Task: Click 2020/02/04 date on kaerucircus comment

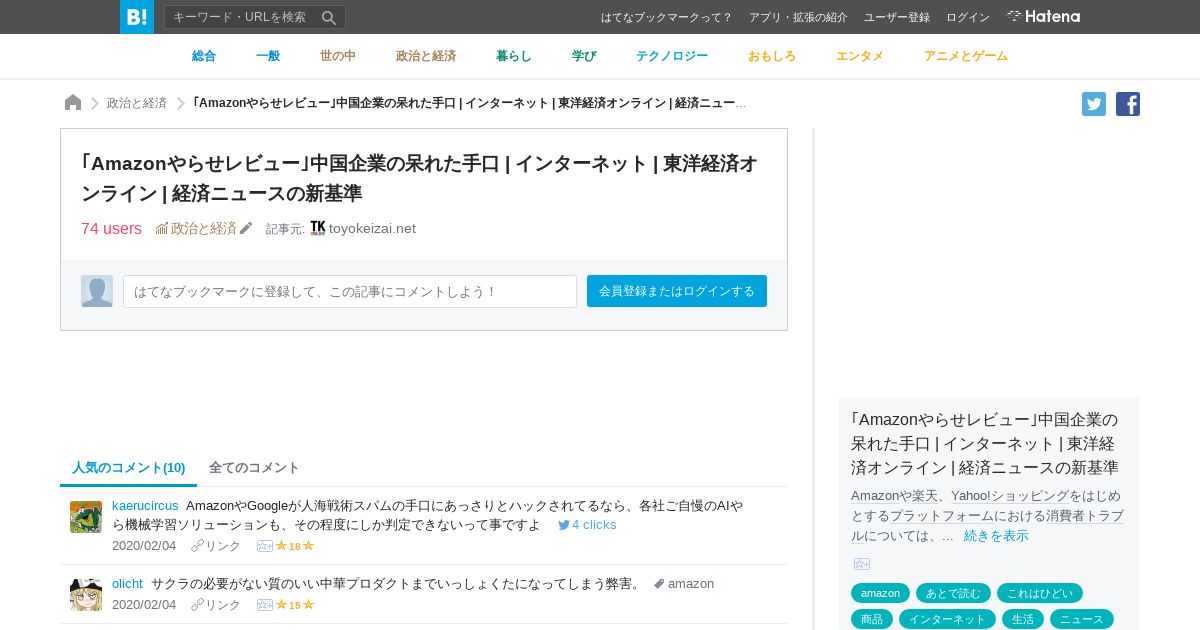Action: tap(144, 546)
